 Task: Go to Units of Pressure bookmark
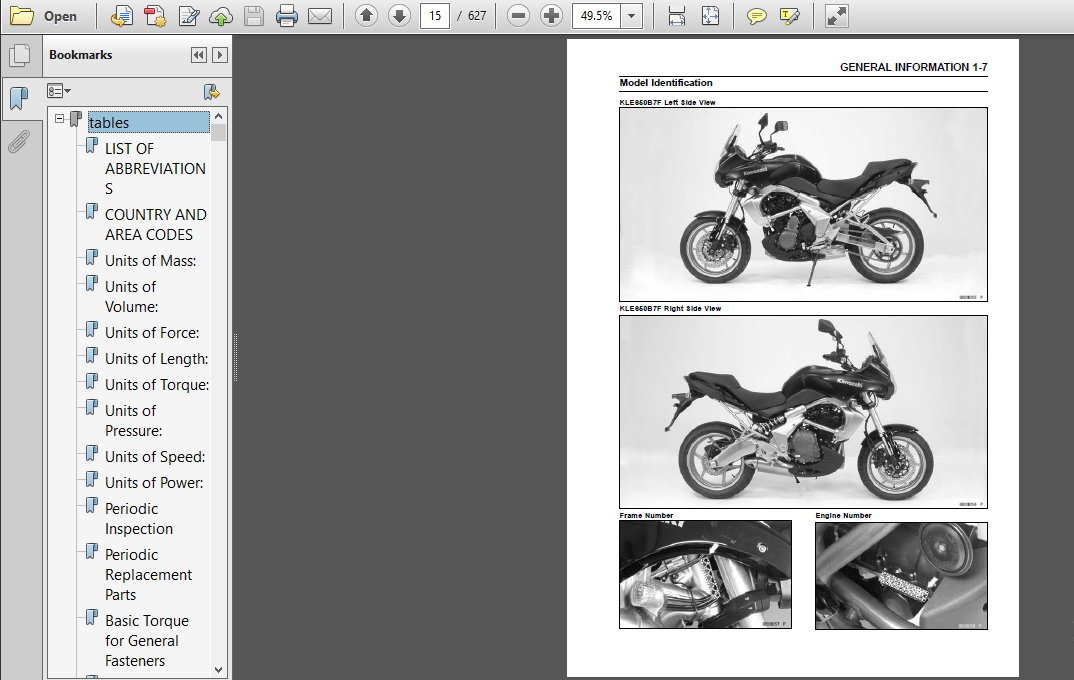coord(134,420)
